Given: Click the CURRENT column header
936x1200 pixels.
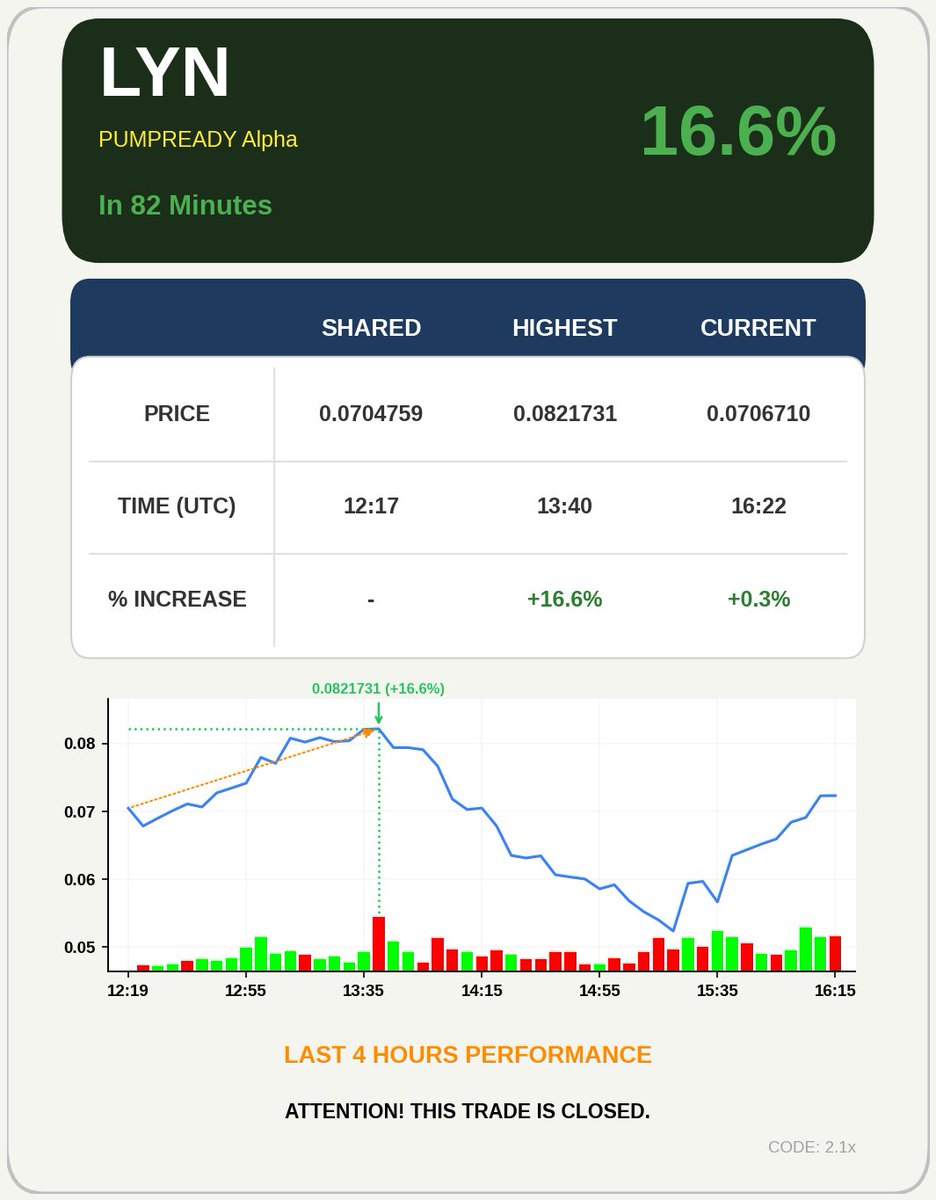Looking at the screenshot, I should [758, 328].
